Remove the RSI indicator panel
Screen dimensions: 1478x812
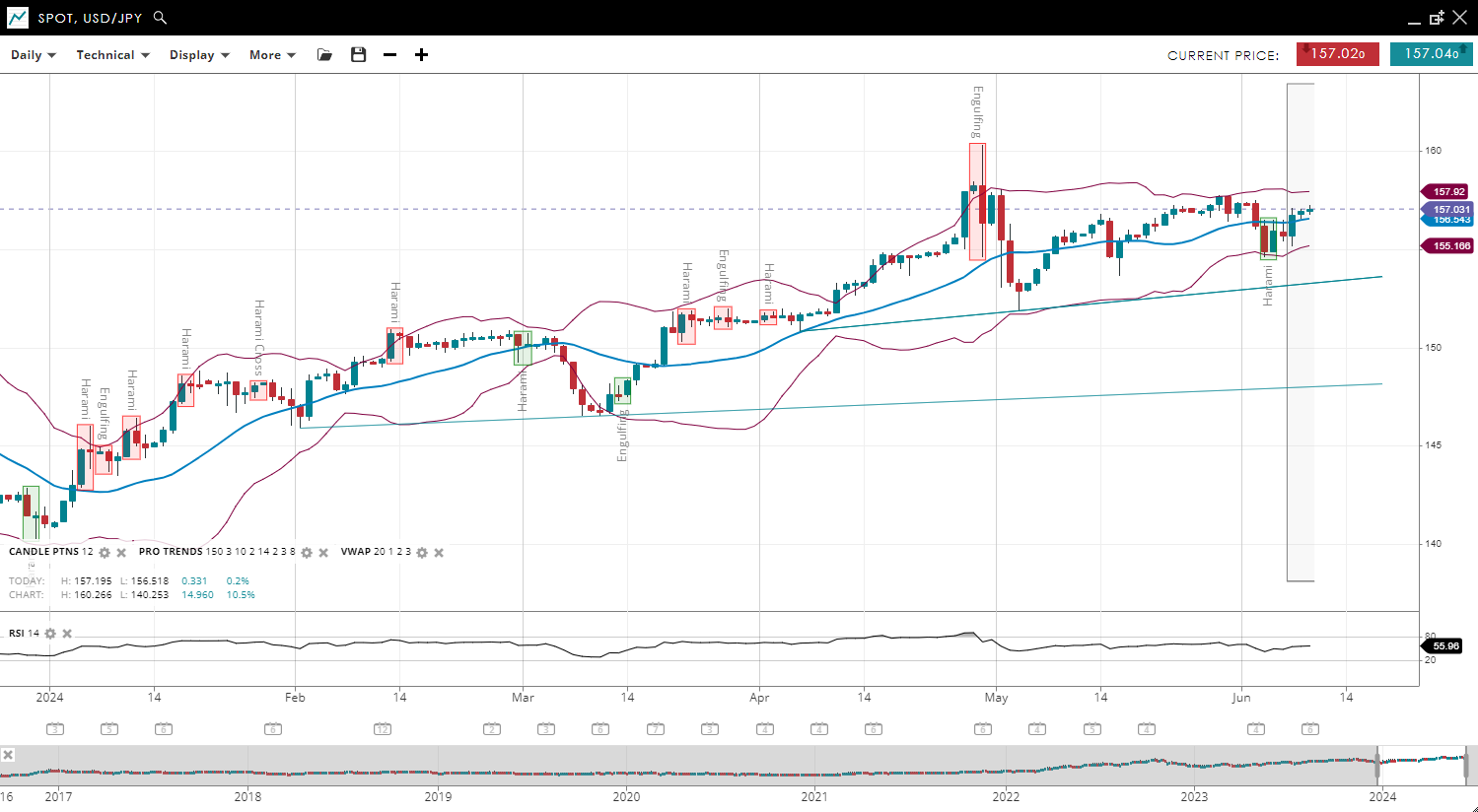[67, 634]
